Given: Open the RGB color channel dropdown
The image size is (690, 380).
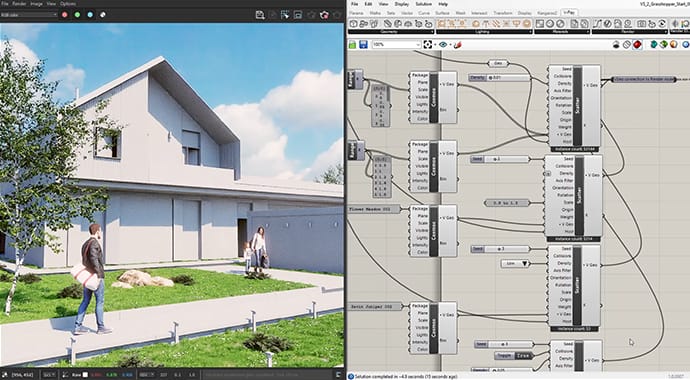Looking at the screenshot, I should (29, 15).
